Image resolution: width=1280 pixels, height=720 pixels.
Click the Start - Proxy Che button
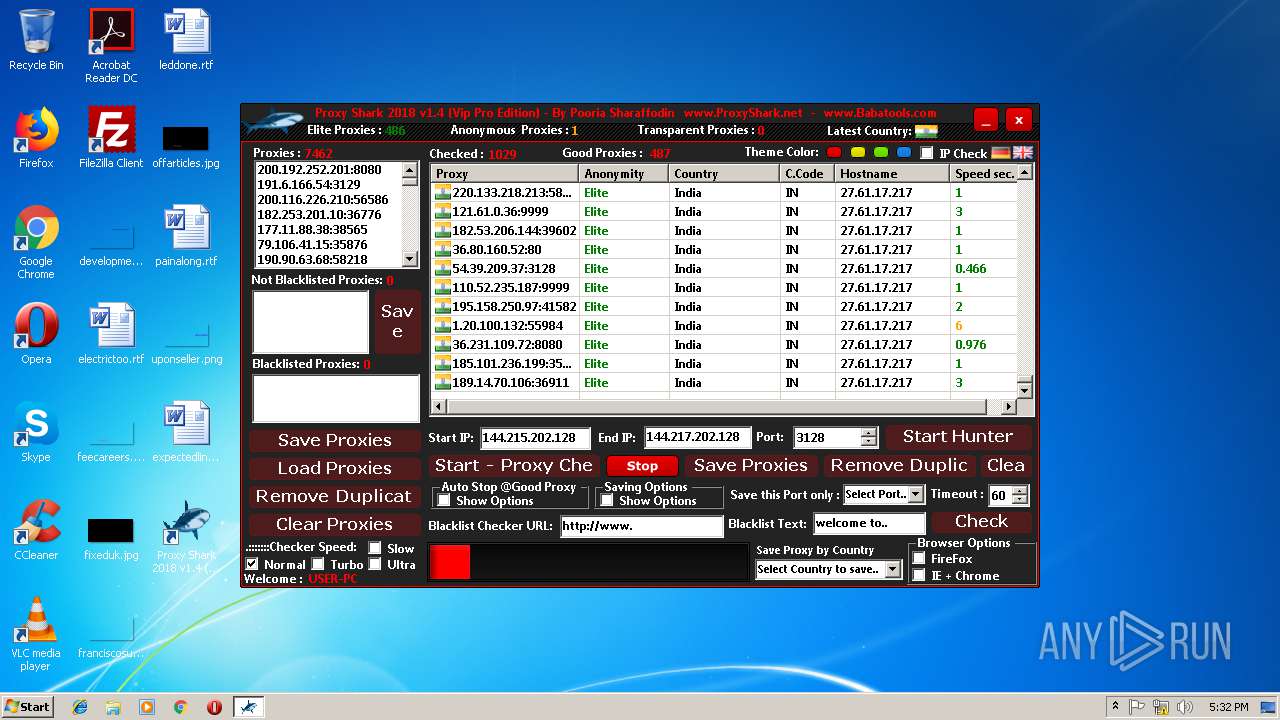pos(513,465)
